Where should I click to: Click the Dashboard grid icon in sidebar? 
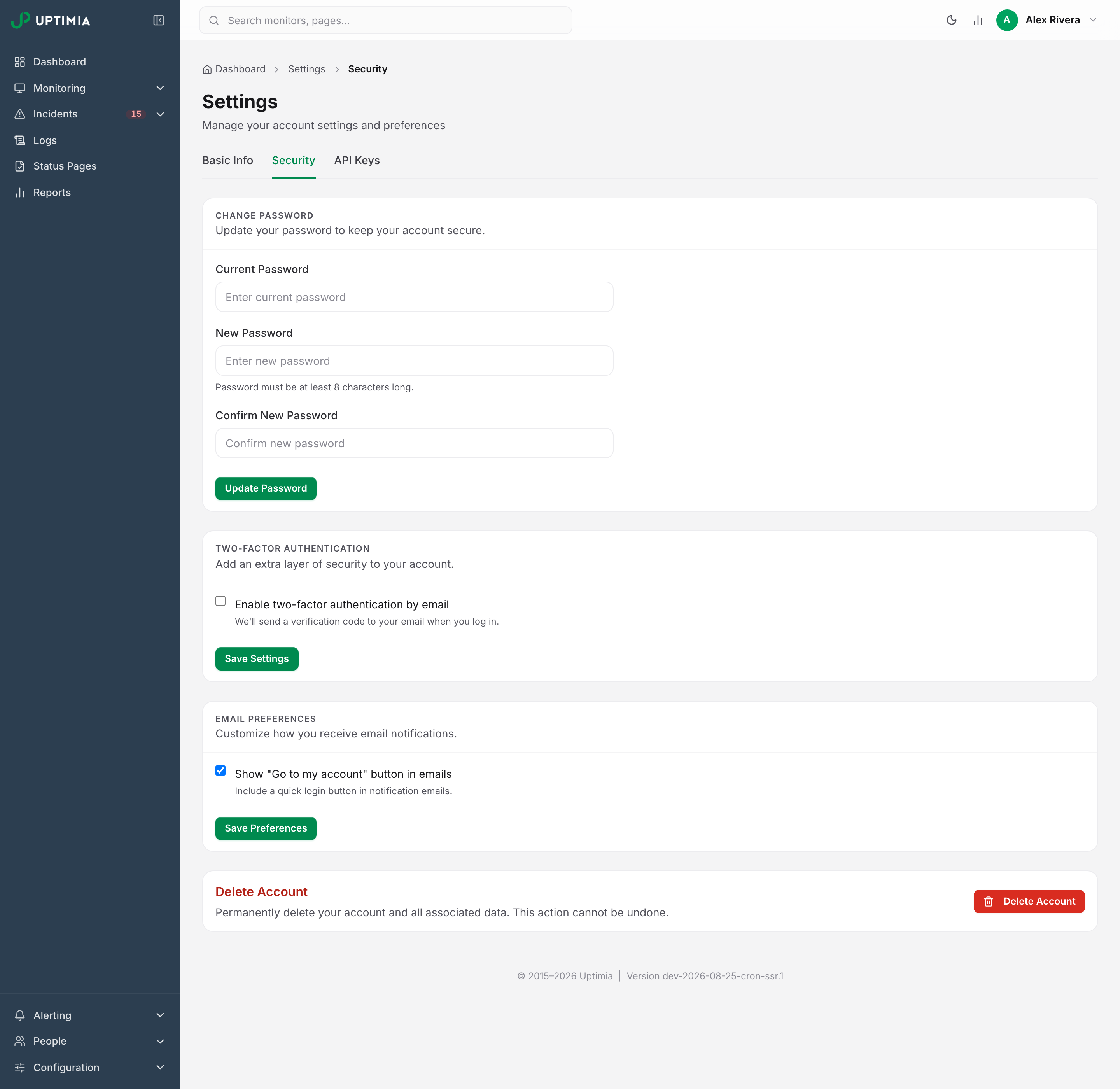pyautogui.click(x=20, y=62)
